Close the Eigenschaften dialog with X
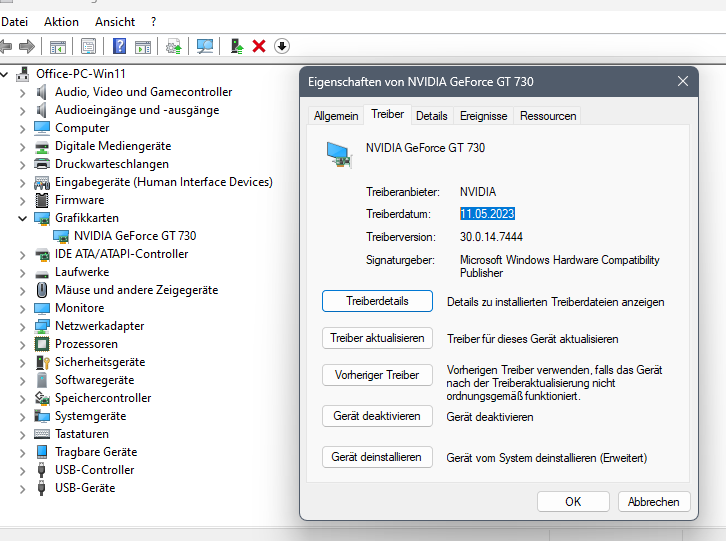 682,82
